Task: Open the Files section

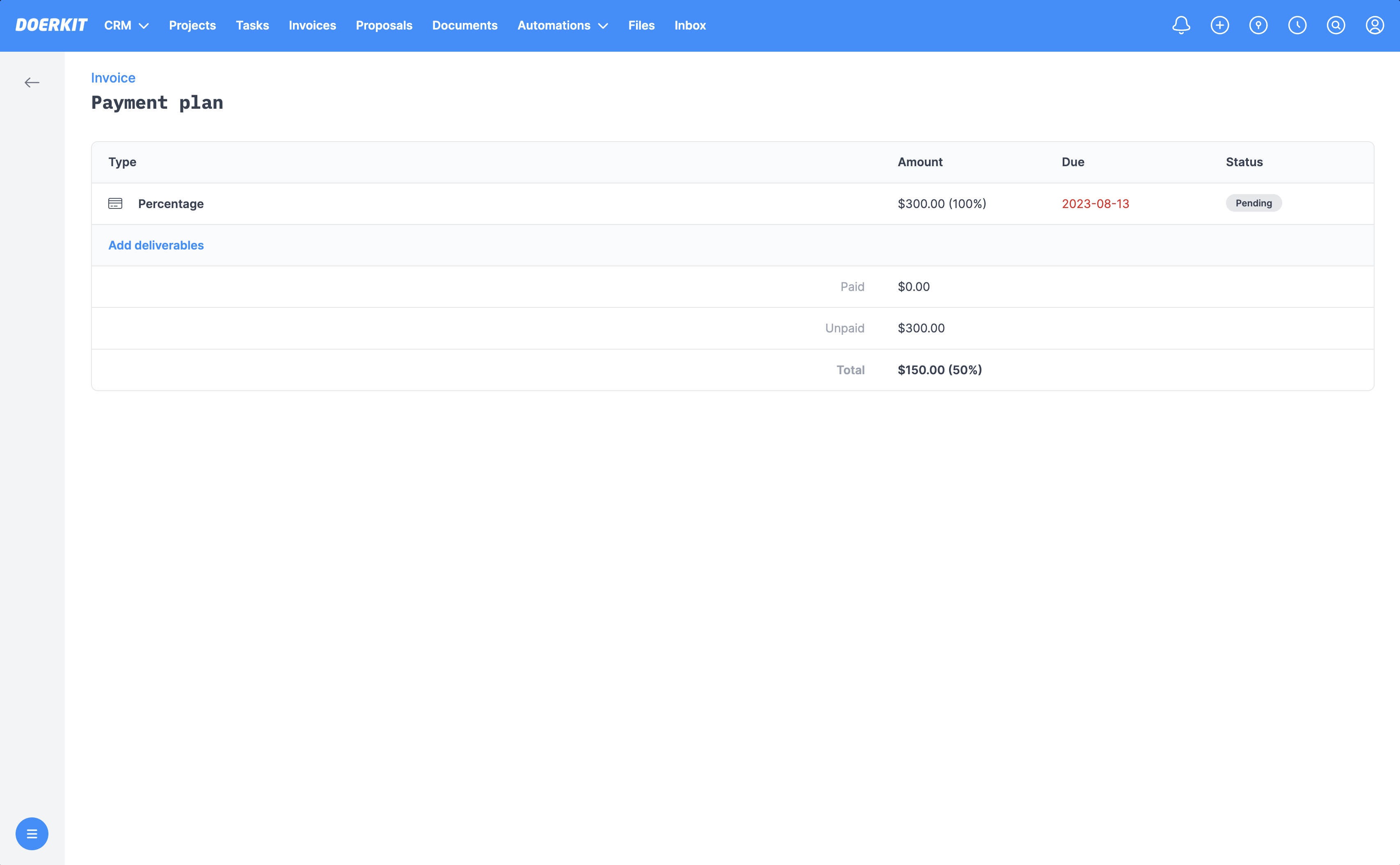Action: click(641, 25)
